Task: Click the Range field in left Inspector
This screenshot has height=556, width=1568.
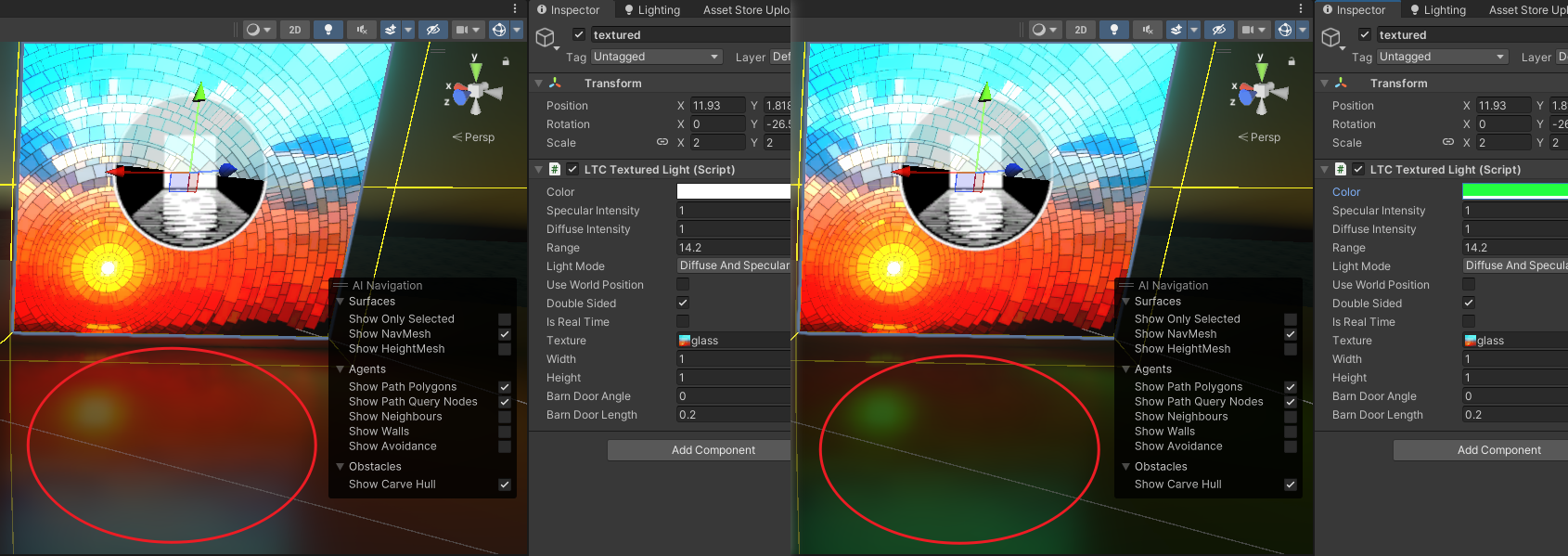Action: tap(733, 248)
